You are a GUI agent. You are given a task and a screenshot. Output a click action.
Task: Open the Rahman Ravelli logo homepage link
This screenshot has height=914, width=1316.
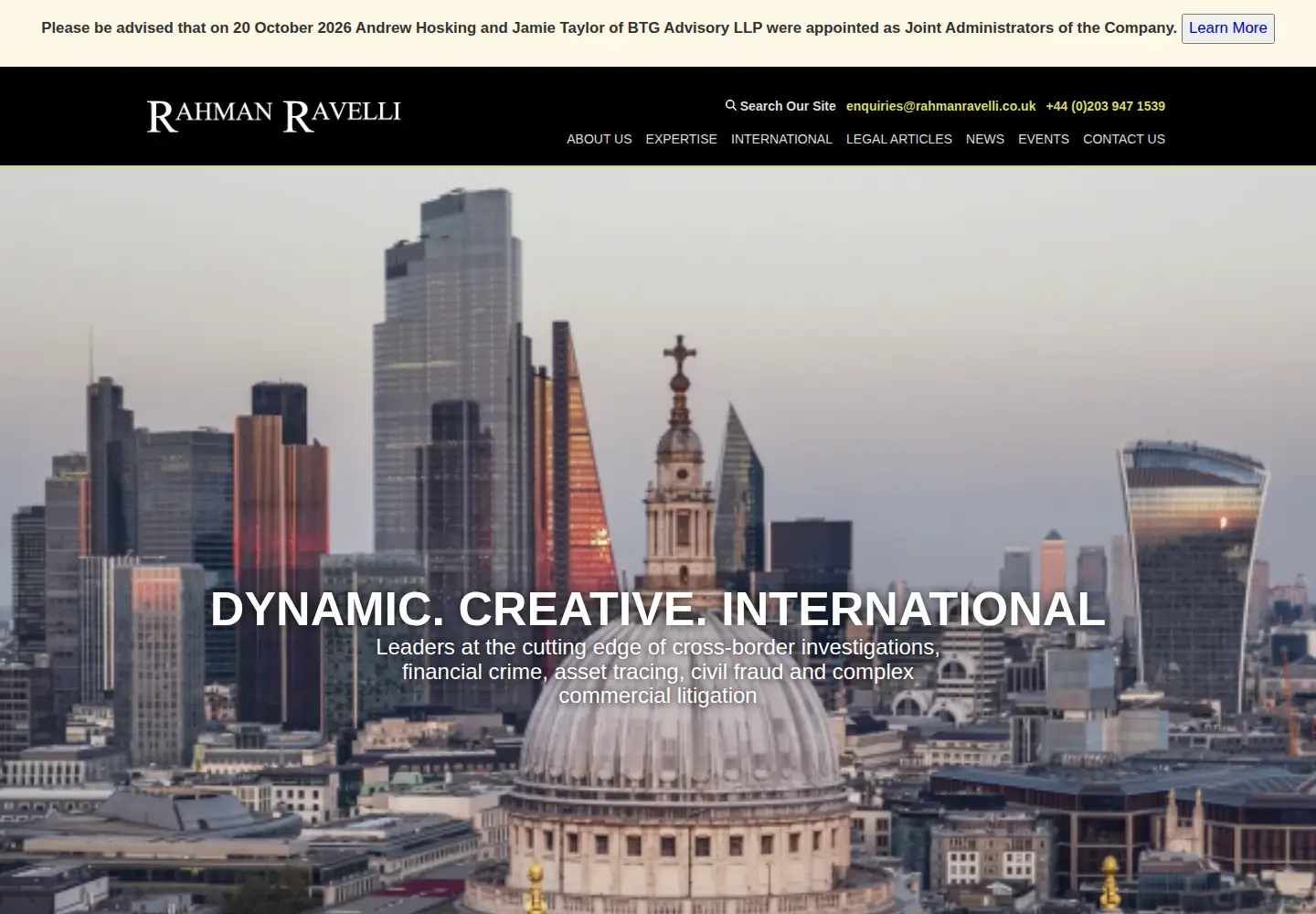coord(274,116)
